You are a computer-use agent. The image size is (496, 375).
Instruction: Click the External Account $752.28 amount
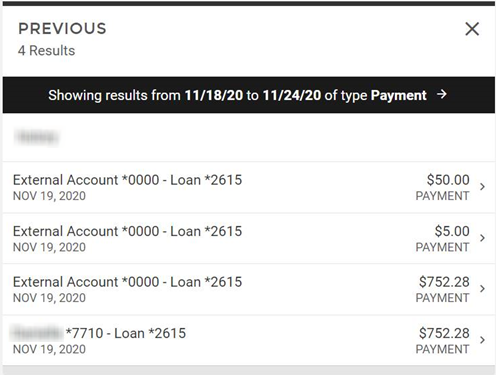pyautogui.click(x=444, y=282)
